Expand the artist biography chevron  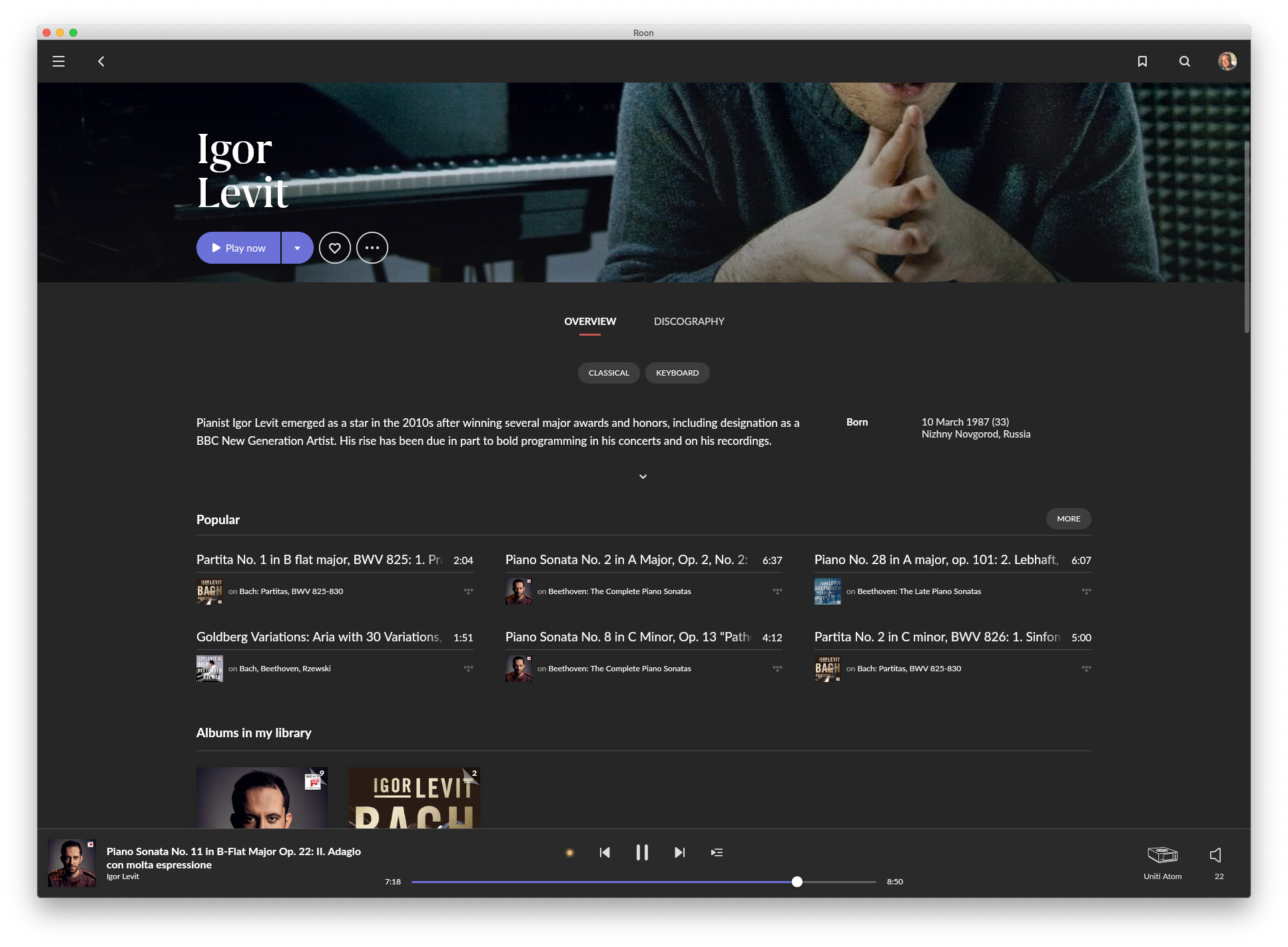[643, 476]
